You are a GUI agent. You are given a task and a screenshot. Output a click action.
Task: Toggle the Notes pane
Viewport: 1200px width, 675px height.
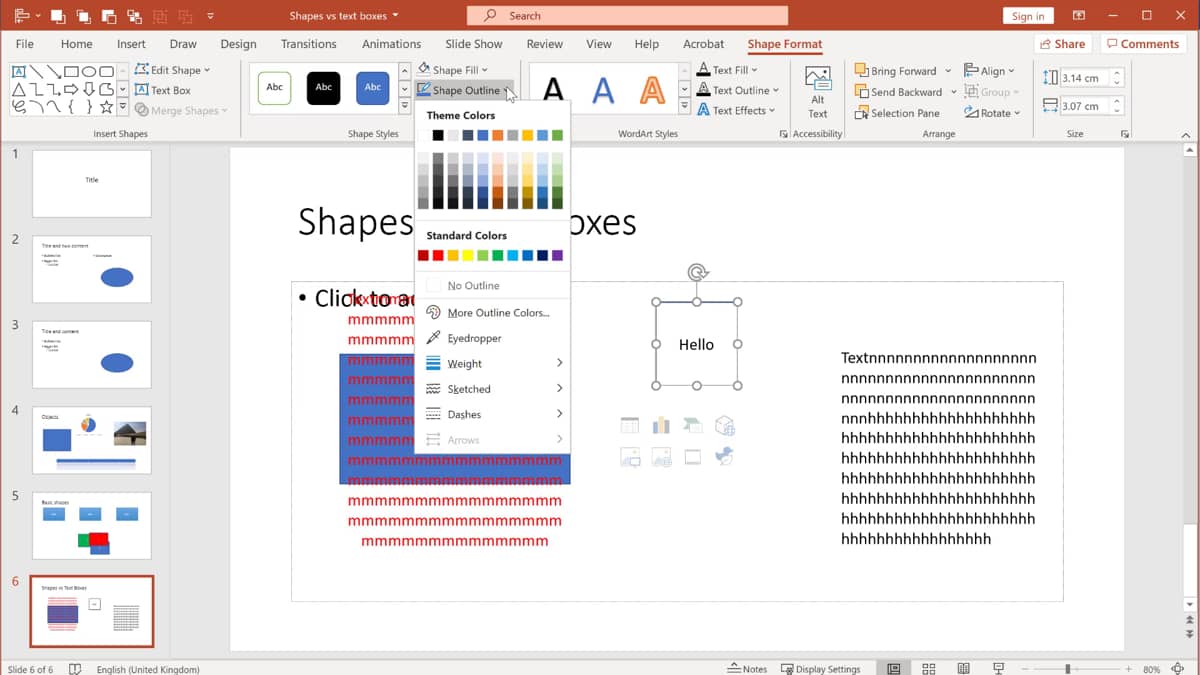pos(748,669)
